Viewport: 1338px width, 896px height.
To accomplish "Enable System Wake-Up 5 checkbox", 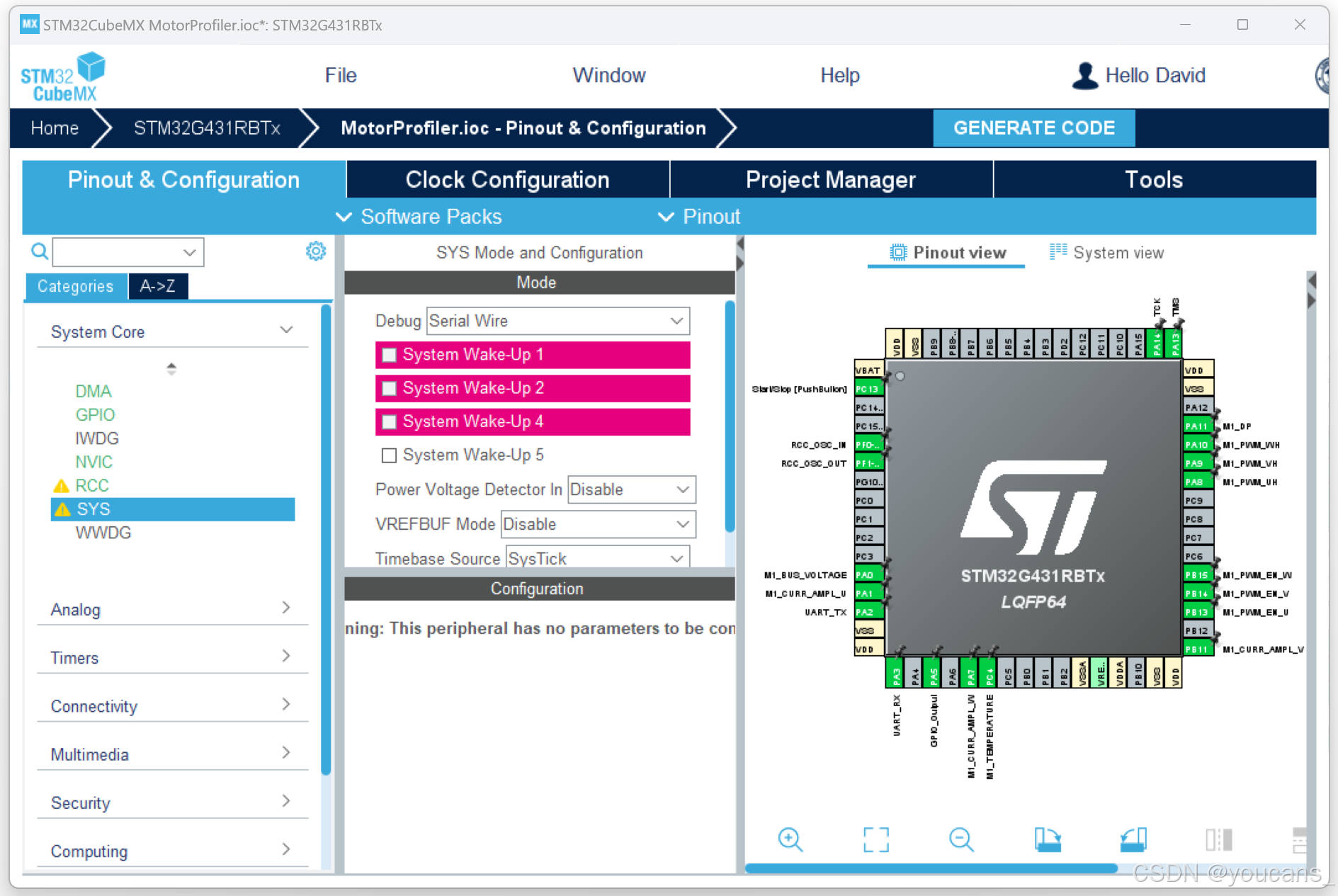I will [x=389, y=455].
